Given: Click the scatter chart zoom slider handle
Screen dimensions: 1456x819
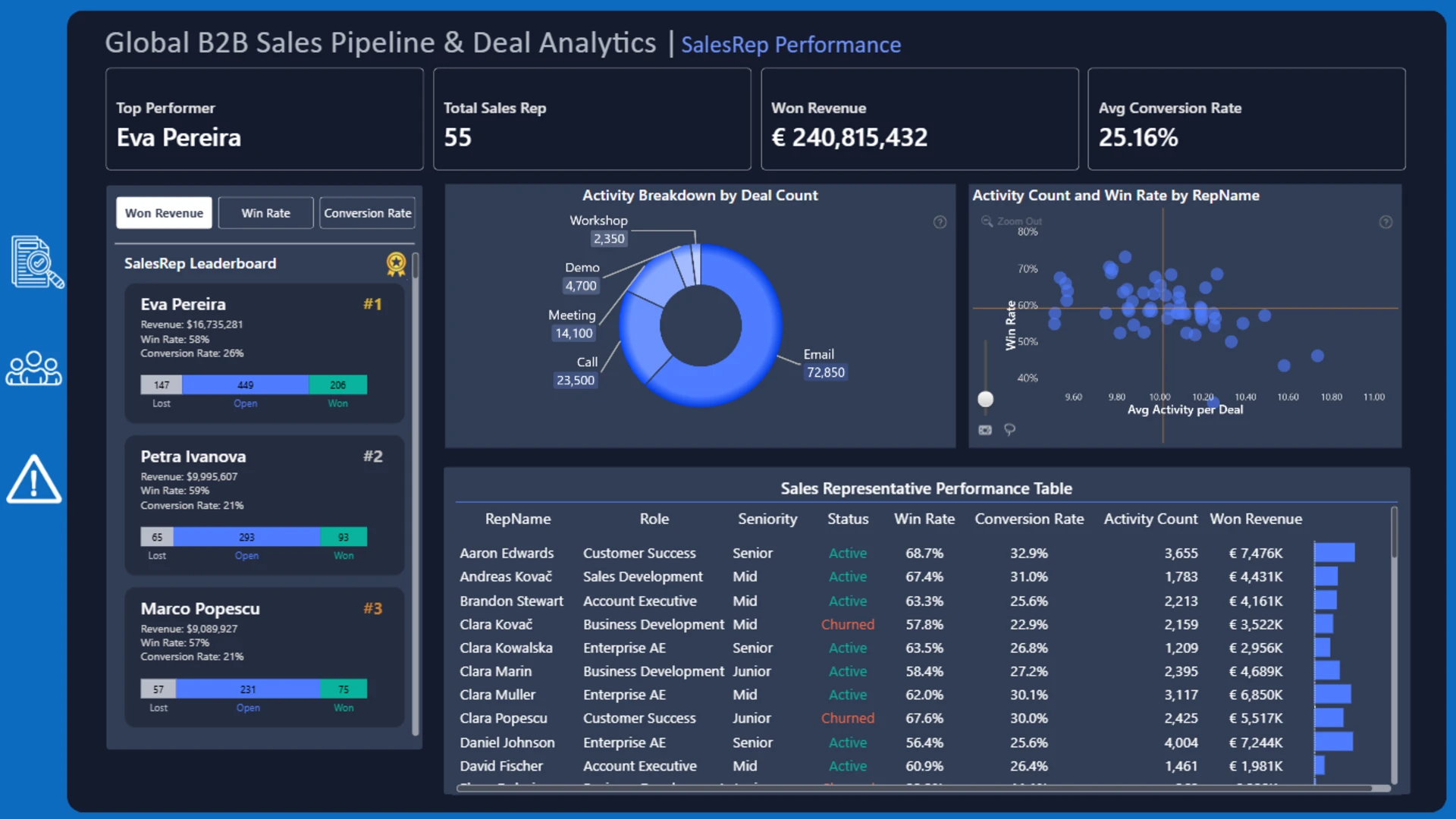Looking at the screenshot, I should [985, 399].
